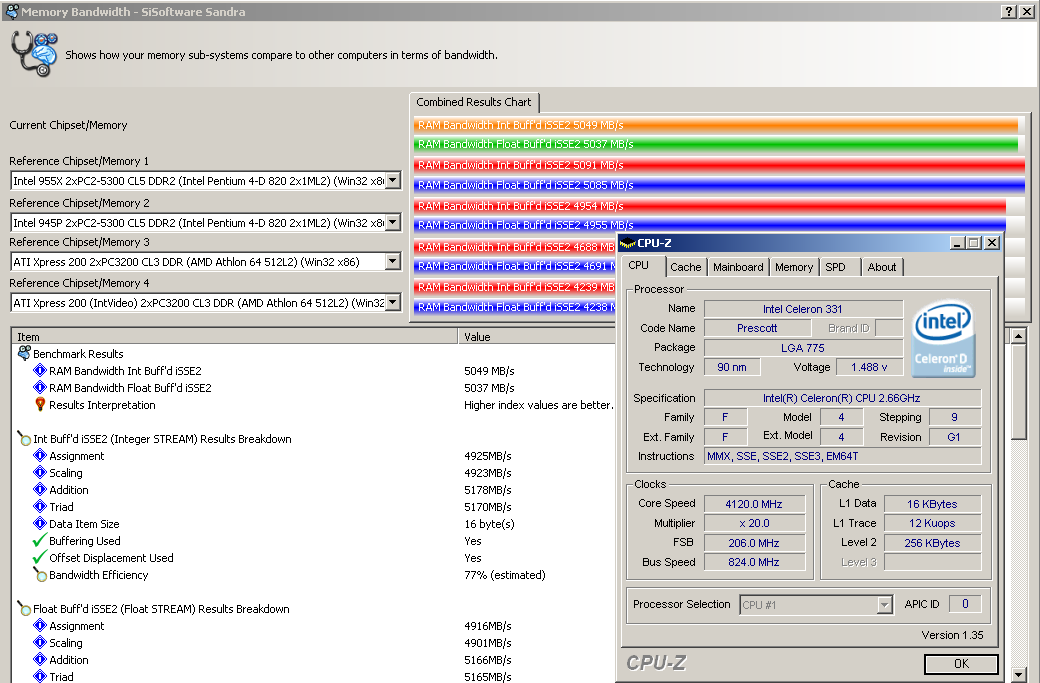This screenshot has width=1040, height=683.
Task: Select the Combined Results Chart tab
Action: [474, 102]
